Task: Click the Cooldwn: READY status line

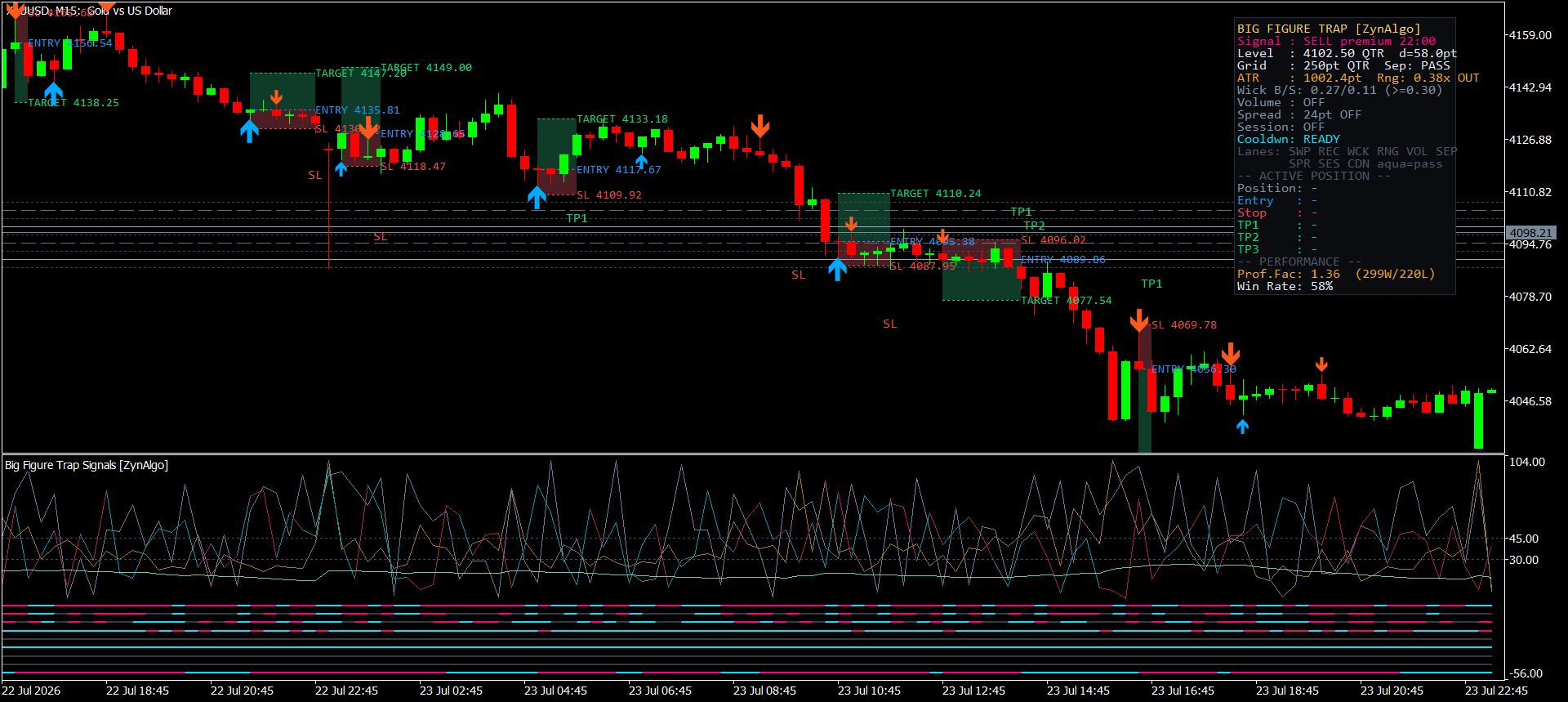Action: click(1289, 139)
